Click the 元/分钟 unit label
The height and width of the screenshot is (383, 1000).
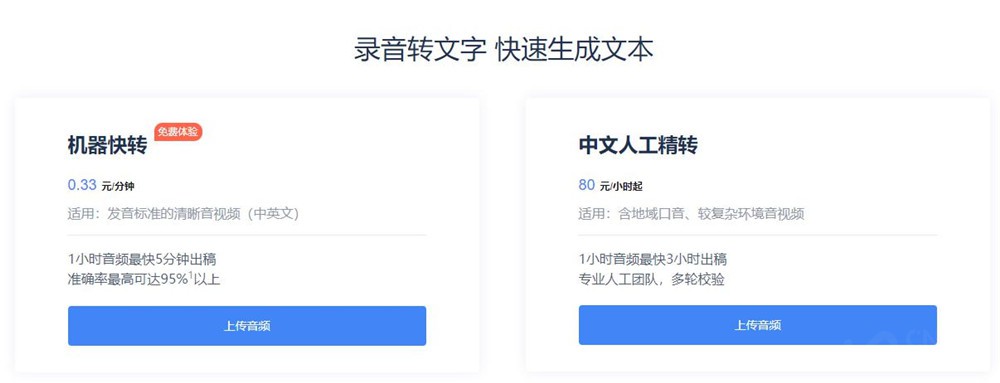coord(118,187)
